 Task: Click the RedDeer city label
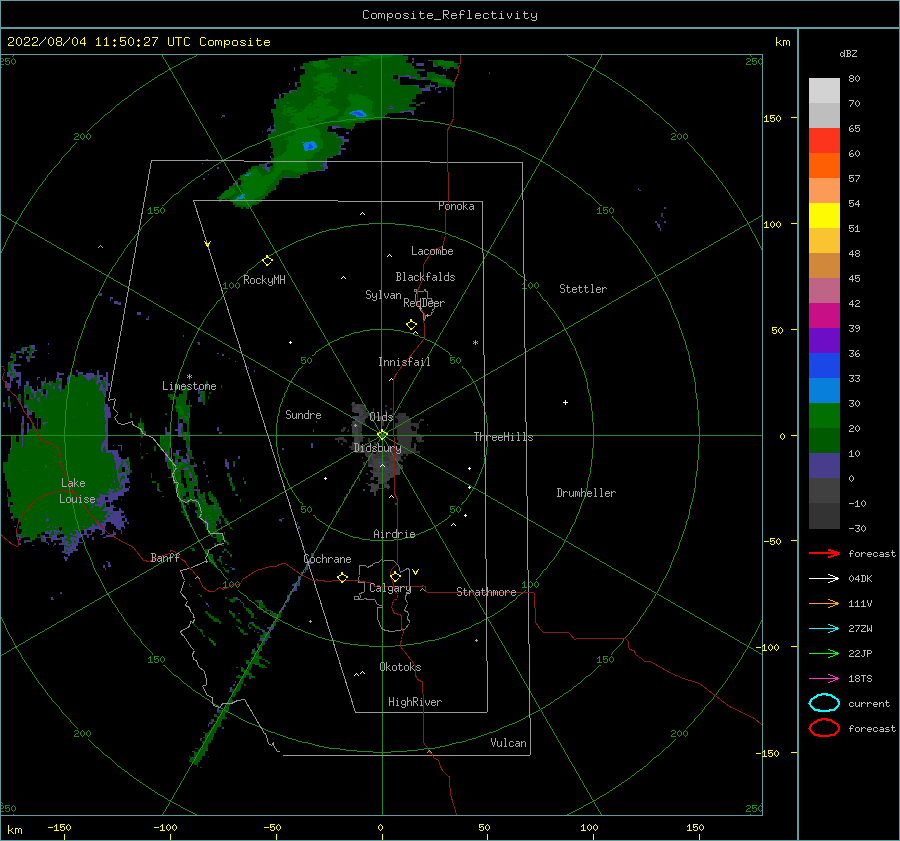click(x=424, y=303)
